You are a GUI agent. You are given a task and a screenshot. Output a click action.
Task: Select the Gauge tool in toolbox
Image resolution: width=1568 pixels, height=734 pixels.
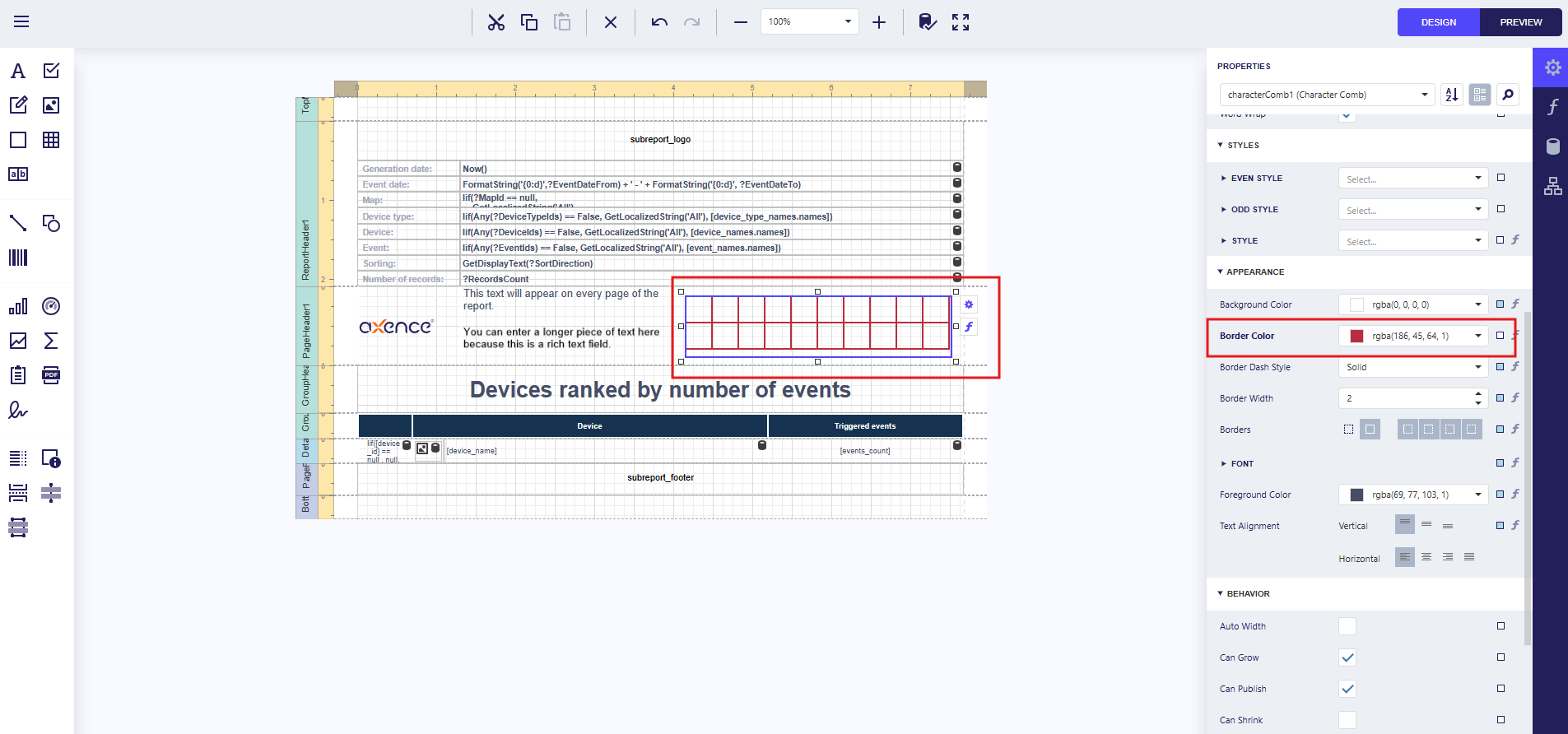coord(51,306)
